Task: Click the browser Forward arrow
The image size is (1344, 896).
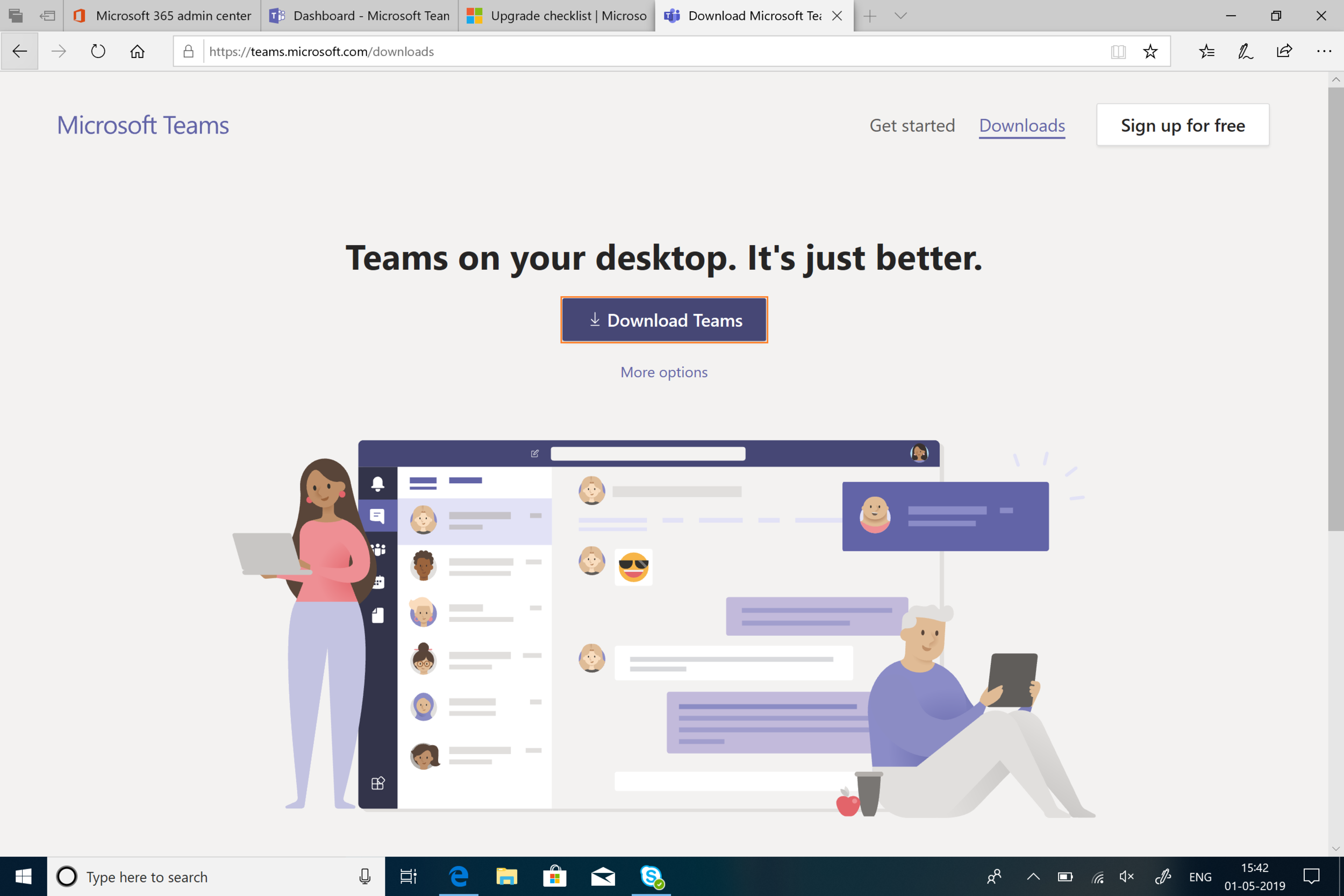Action: tap(59, 52)
